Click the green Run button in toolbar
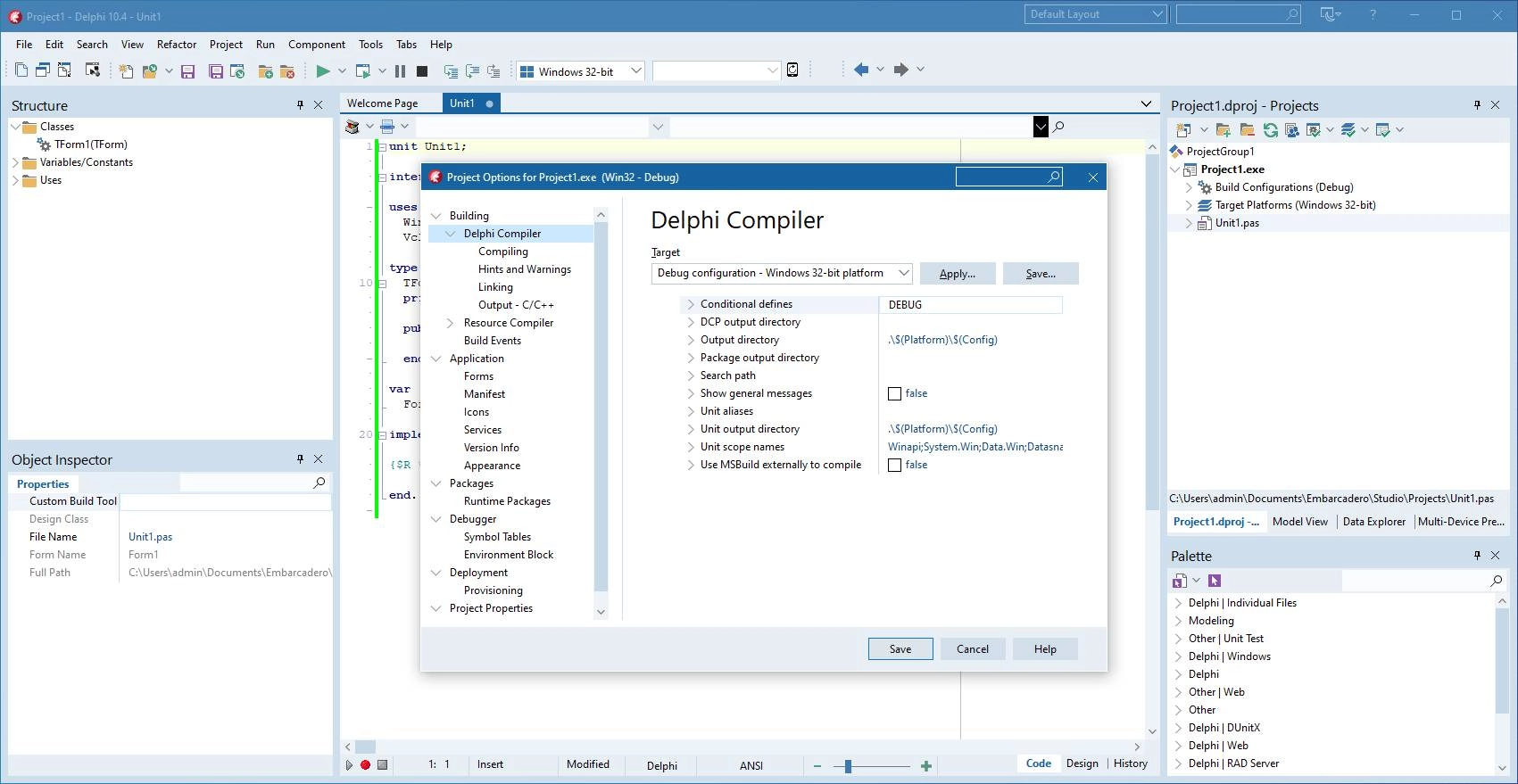This screenshot has height=784, width=1518. pos(323,70)
